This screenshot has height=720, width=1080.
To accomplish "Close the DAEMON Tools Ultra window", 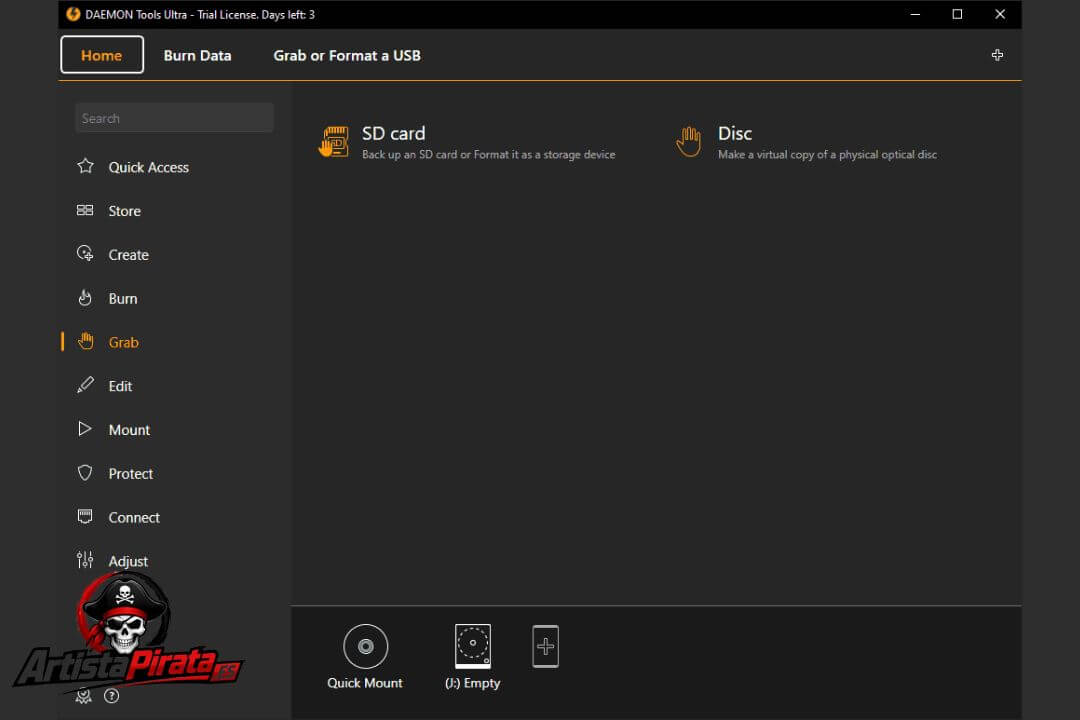I will coord(1000,14).
